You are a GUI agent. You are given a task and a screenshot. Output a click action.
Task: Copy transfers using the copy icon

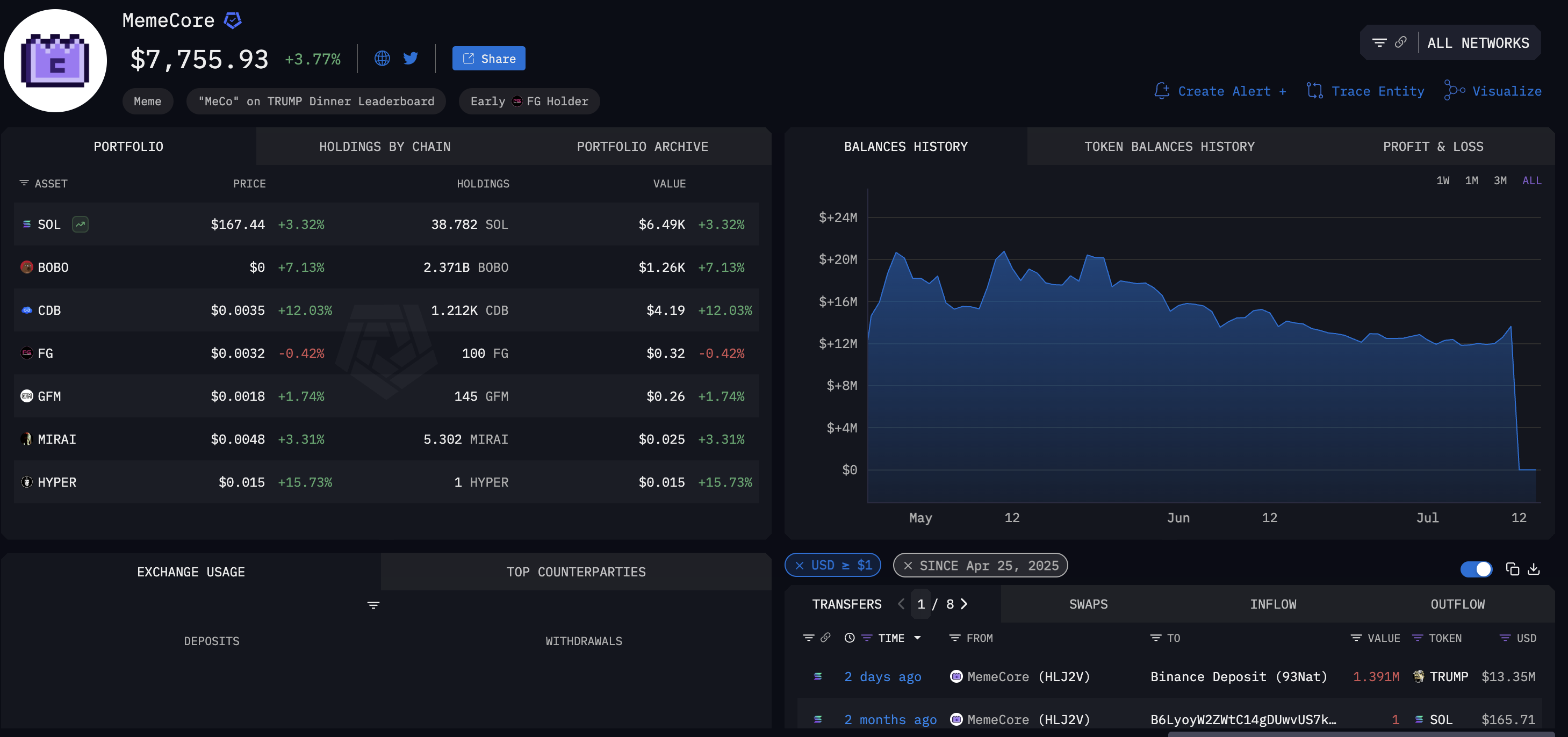(x=1512, y=569)
